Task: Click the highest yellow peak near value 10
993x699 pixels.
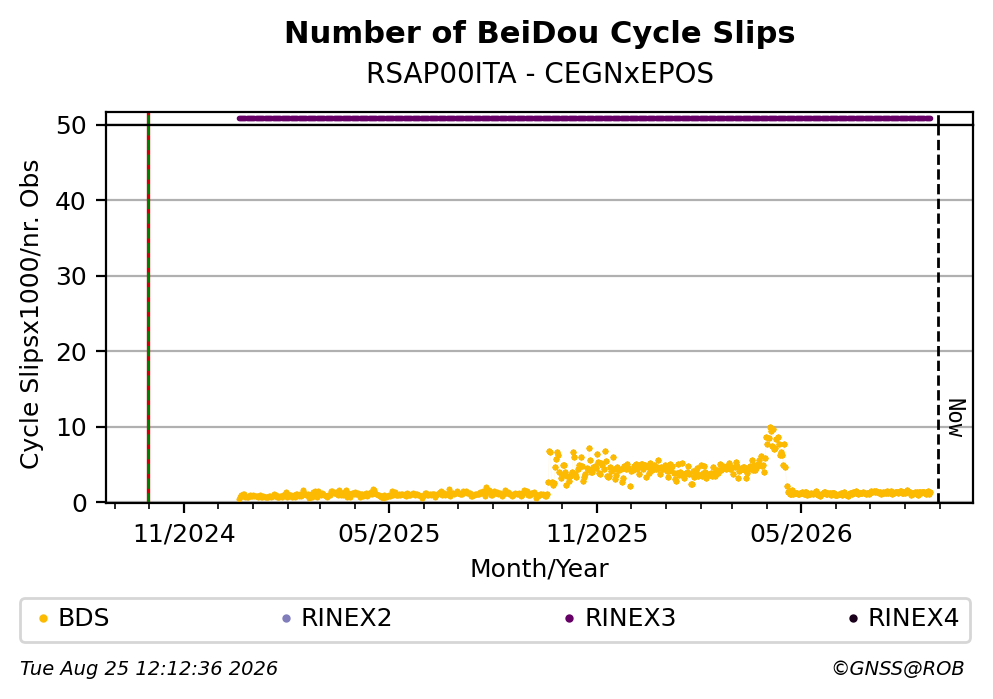Action: click(x=771, y=429)
